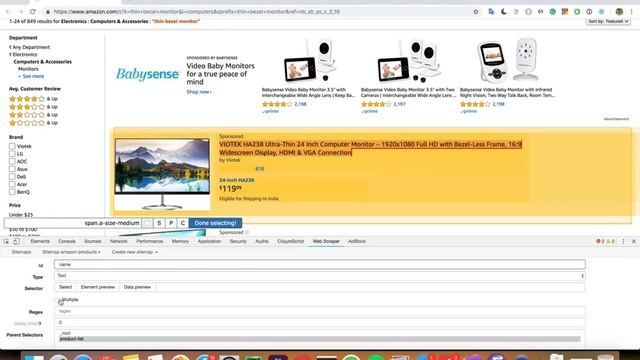Select the 1 star & up filter

coord(33,123)
